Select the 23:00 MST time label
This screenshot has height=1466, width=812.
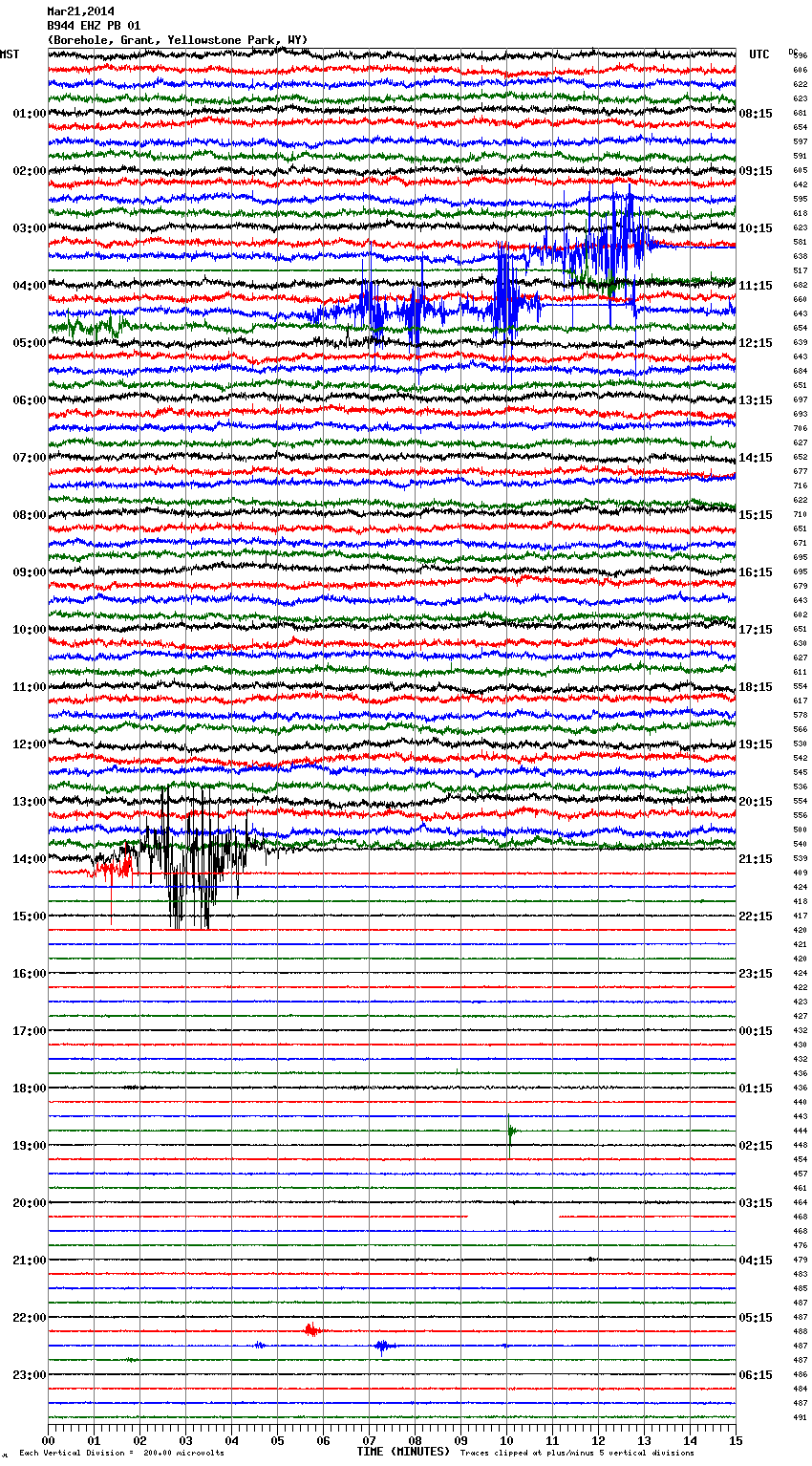coord(30,1375)
